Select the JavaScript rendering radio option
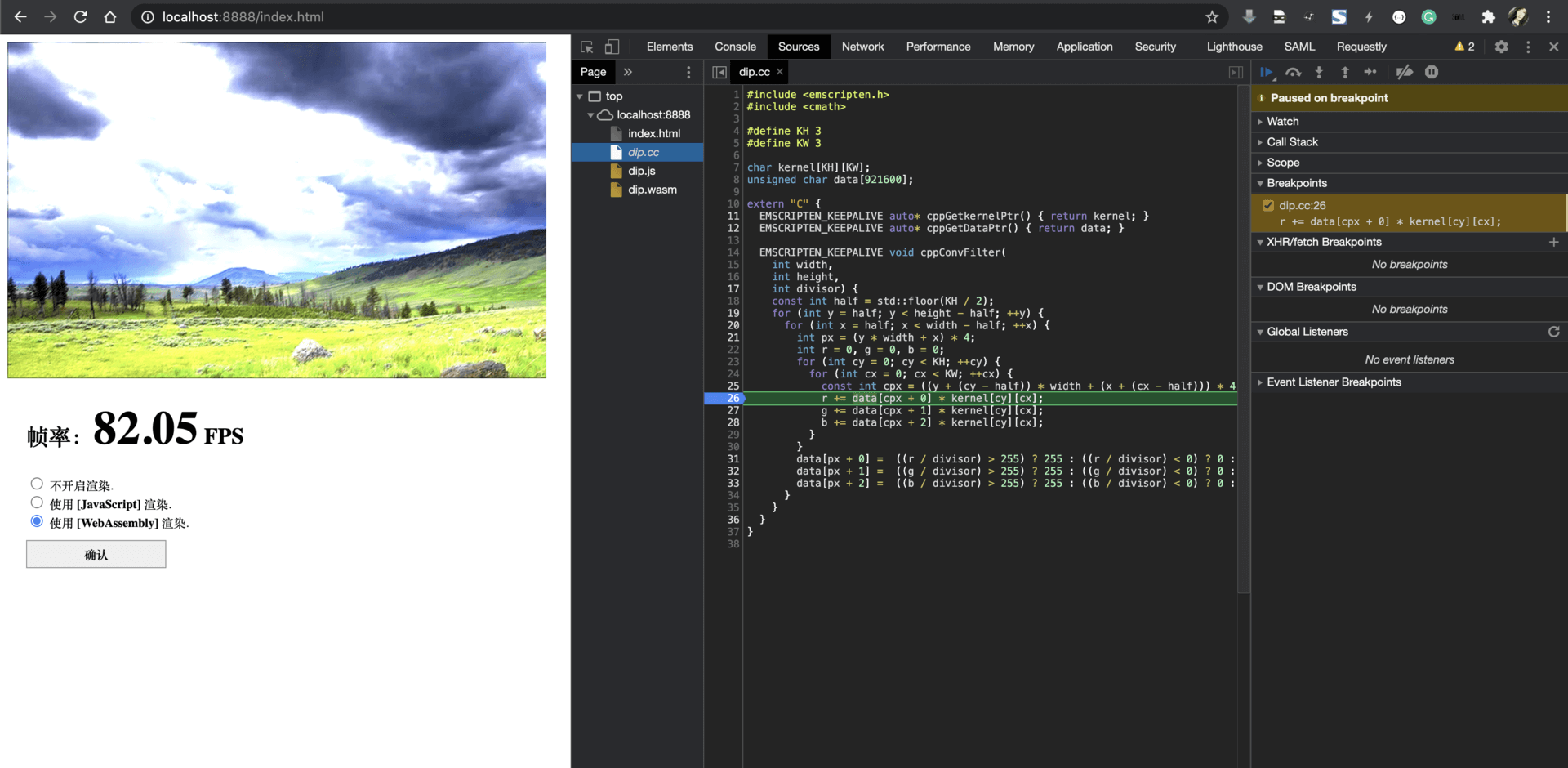Image resolution: width=1568 pixels, height=768 pixels. 37,502
